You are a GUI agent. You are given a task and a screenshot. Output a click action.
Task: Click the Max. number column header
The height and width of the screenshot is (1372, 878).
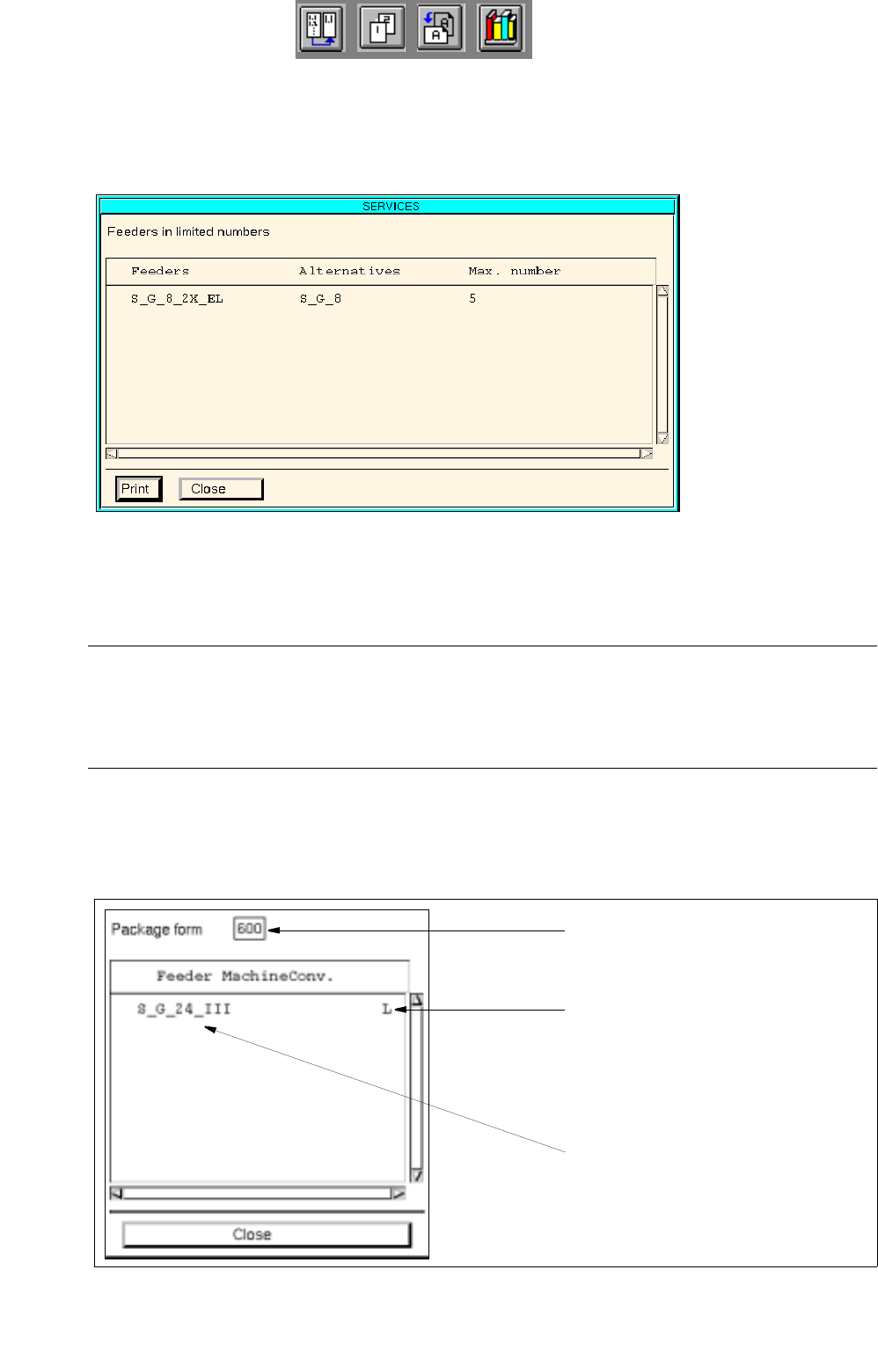(515, 271)
